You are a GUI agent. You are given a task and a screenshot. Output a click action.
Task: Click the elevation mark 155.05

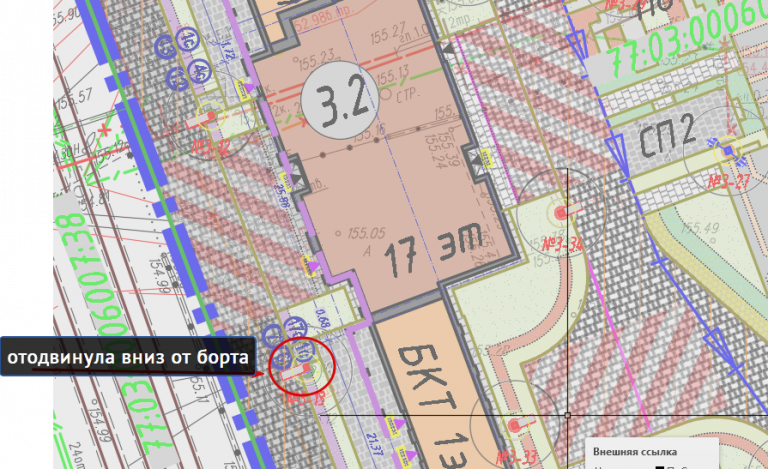(366, 234)
